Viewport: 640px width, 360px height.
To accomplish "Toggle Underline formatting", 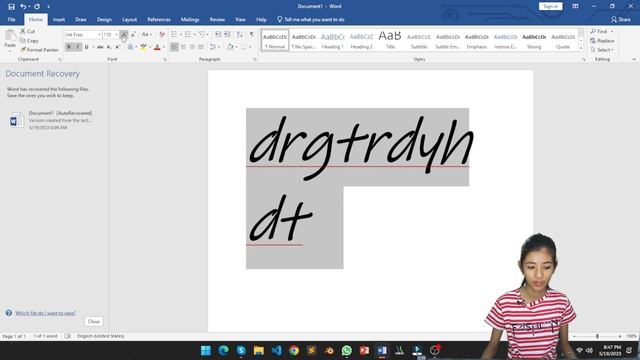I will 87,47.
